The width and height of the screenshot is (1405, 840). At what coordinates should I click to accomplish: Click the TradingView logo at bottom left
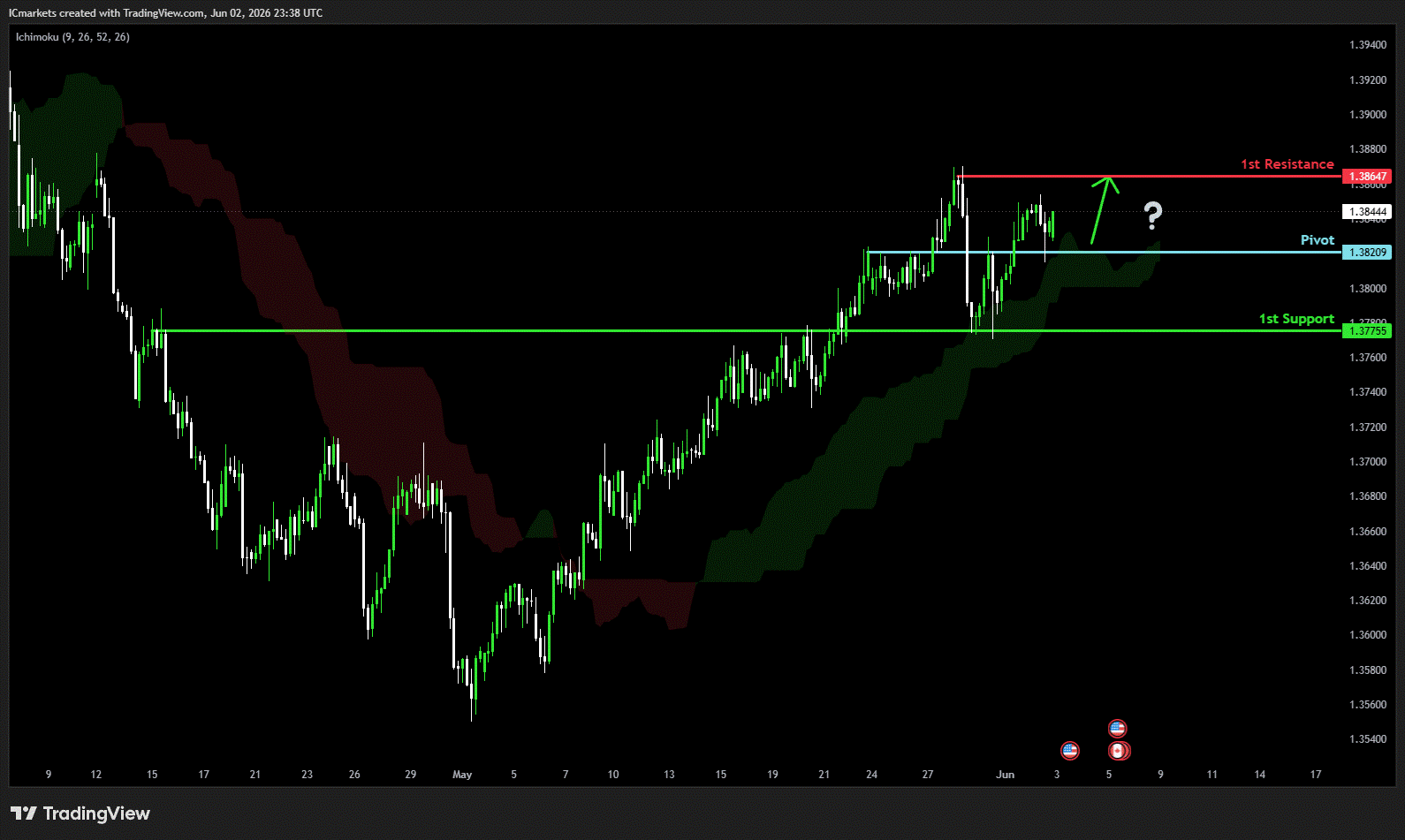(80, 814)
